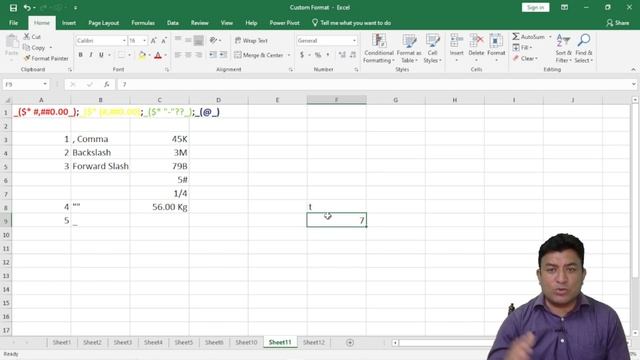Image resolution: width=640 pixels, height=360 pixels.
Task: Click the Orientation angled text icon
Action: click(213, 40)
